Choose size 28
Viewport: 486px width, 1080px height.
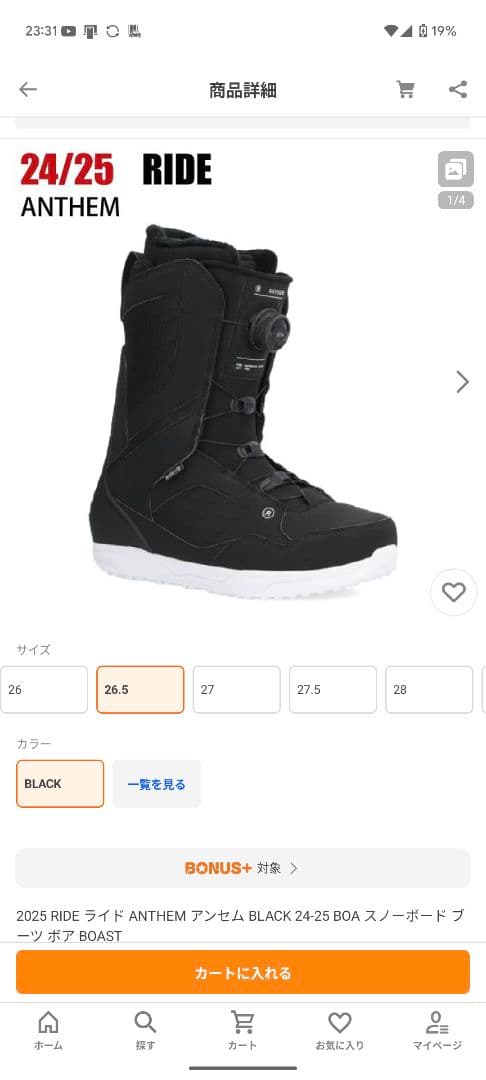[x=430, y=689]
